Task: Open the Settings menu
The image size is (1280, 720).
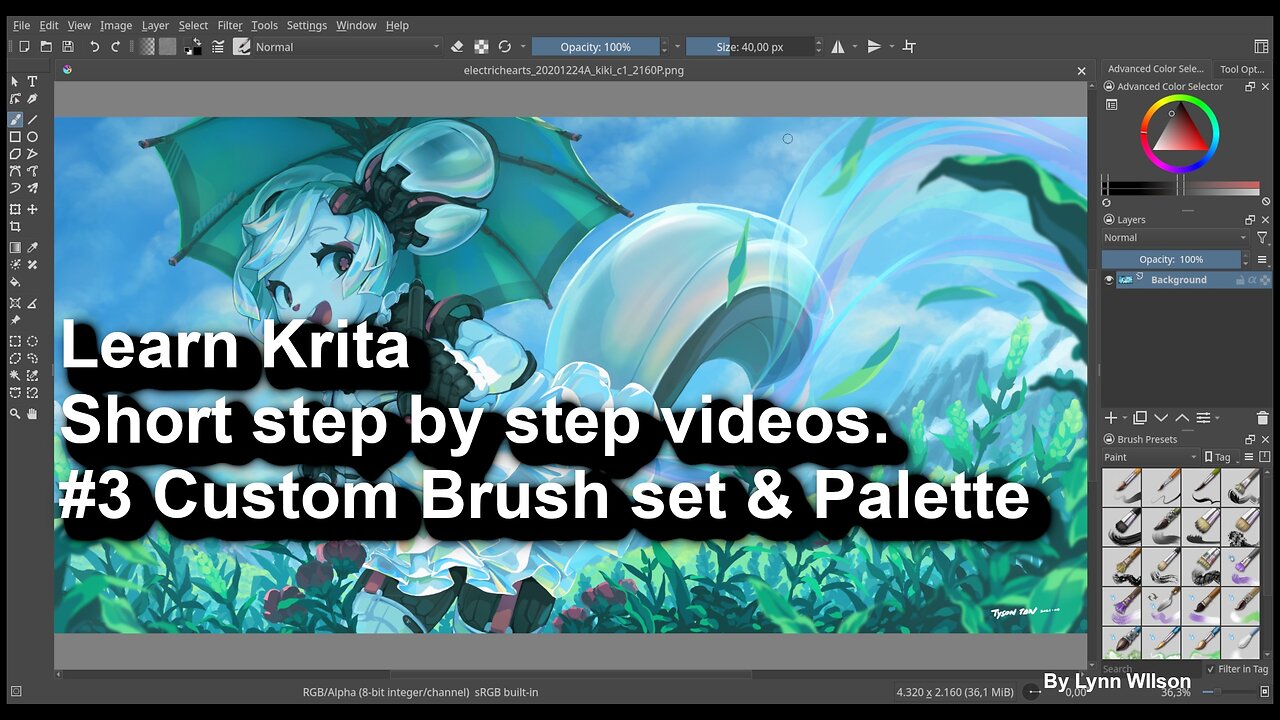Action: (x=306, y=25)
